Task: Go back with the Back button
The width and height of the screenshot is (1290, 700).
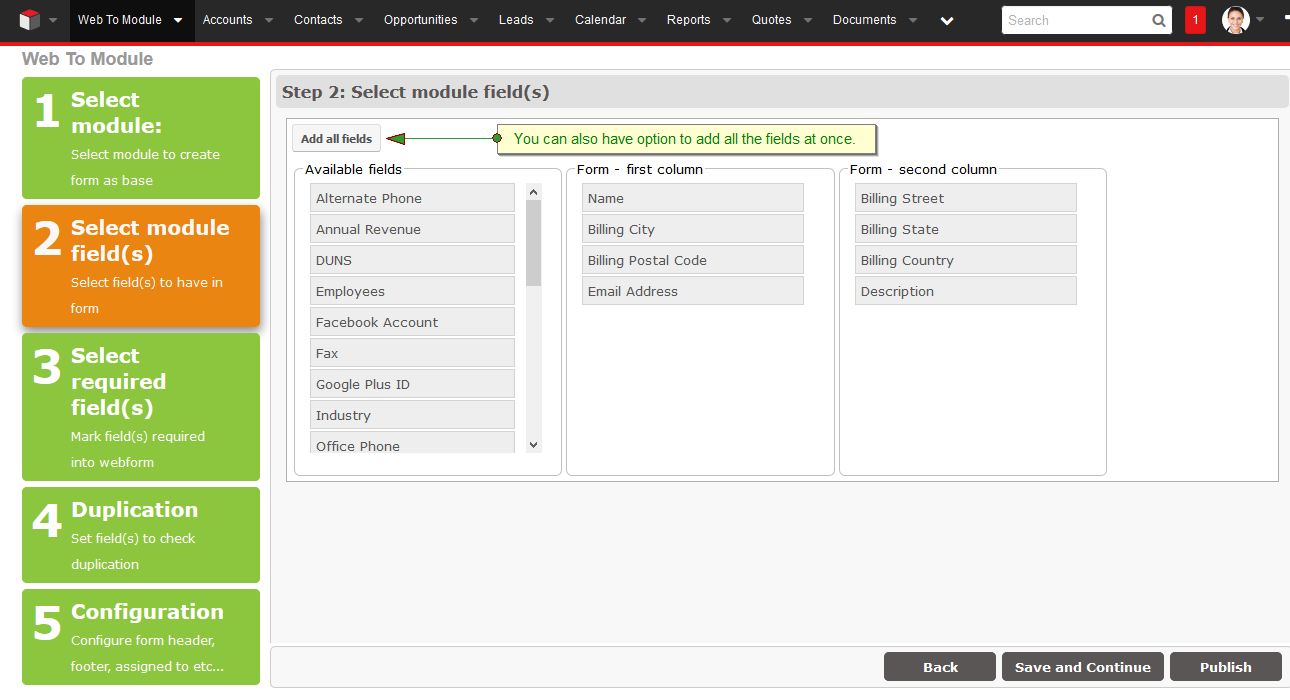Action: [x=940, y=667]
